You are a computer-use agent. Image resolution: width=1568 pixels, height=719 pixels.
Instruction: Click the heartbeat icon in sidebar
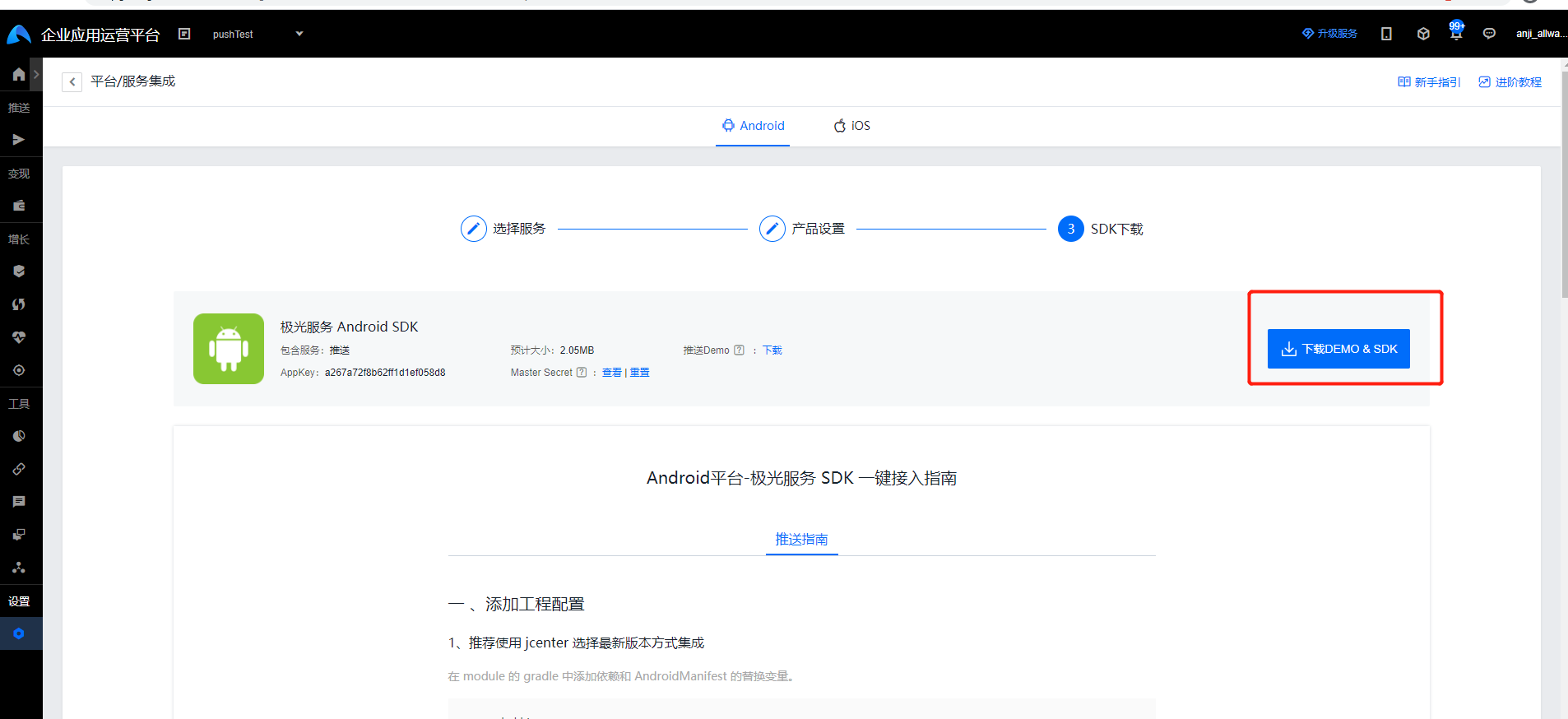[x=19, y=337]
